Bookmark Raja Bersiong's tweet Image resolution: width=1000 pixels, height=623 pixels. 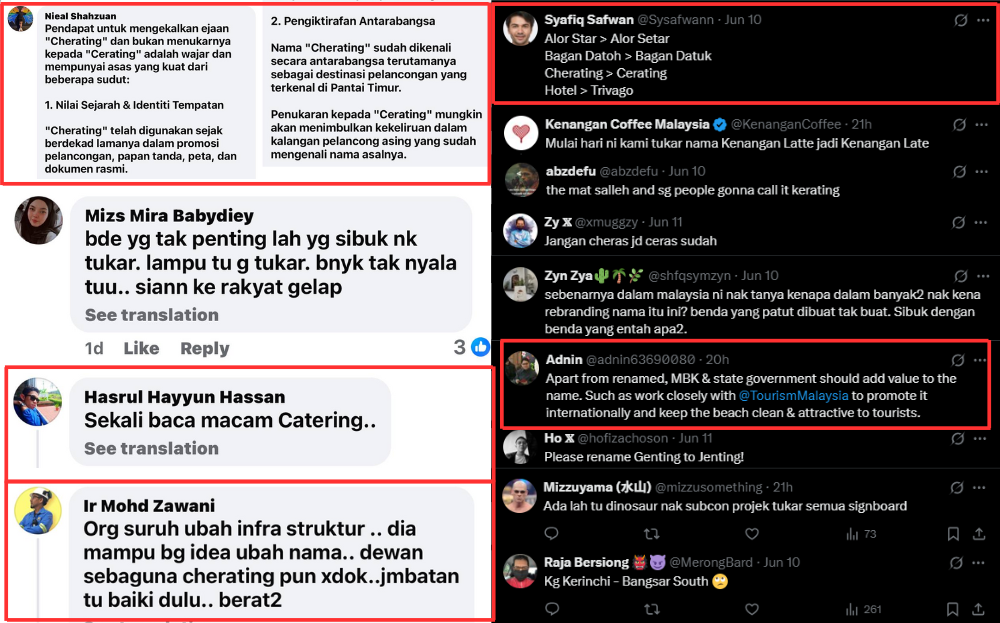pos(953,610)
